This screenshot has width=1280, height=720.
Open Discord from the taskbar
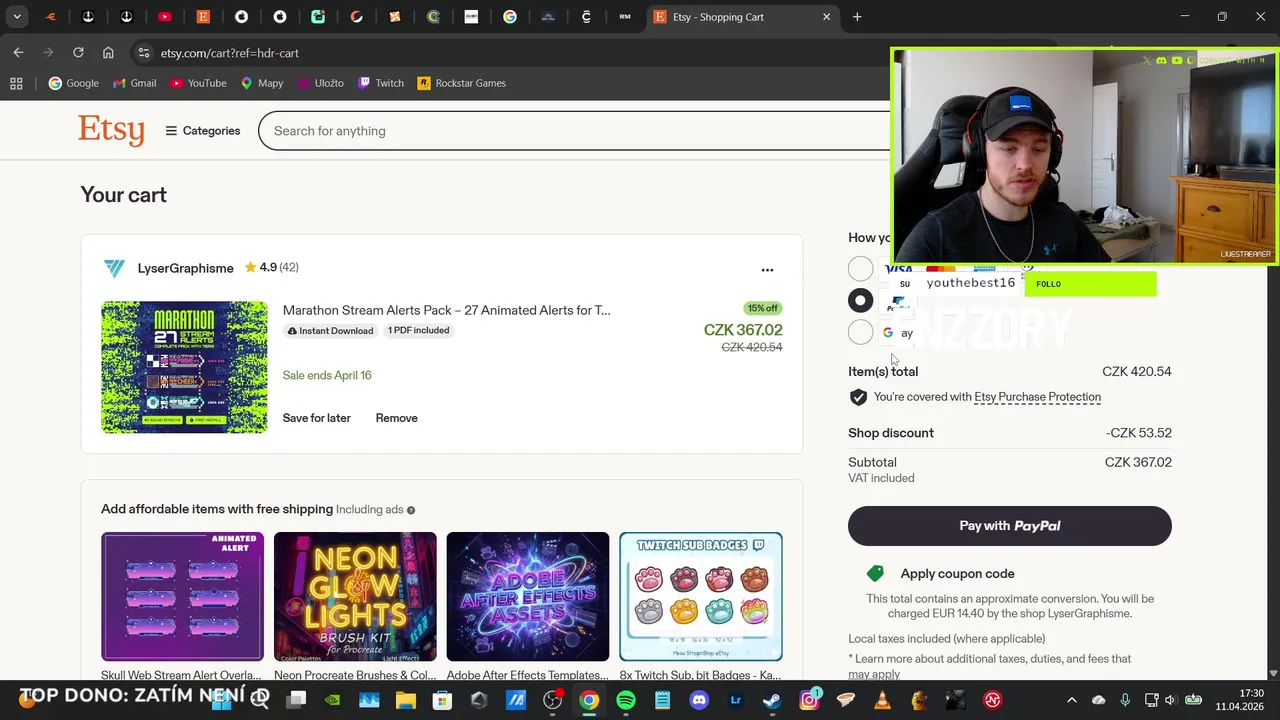click(x=699, y=700)
